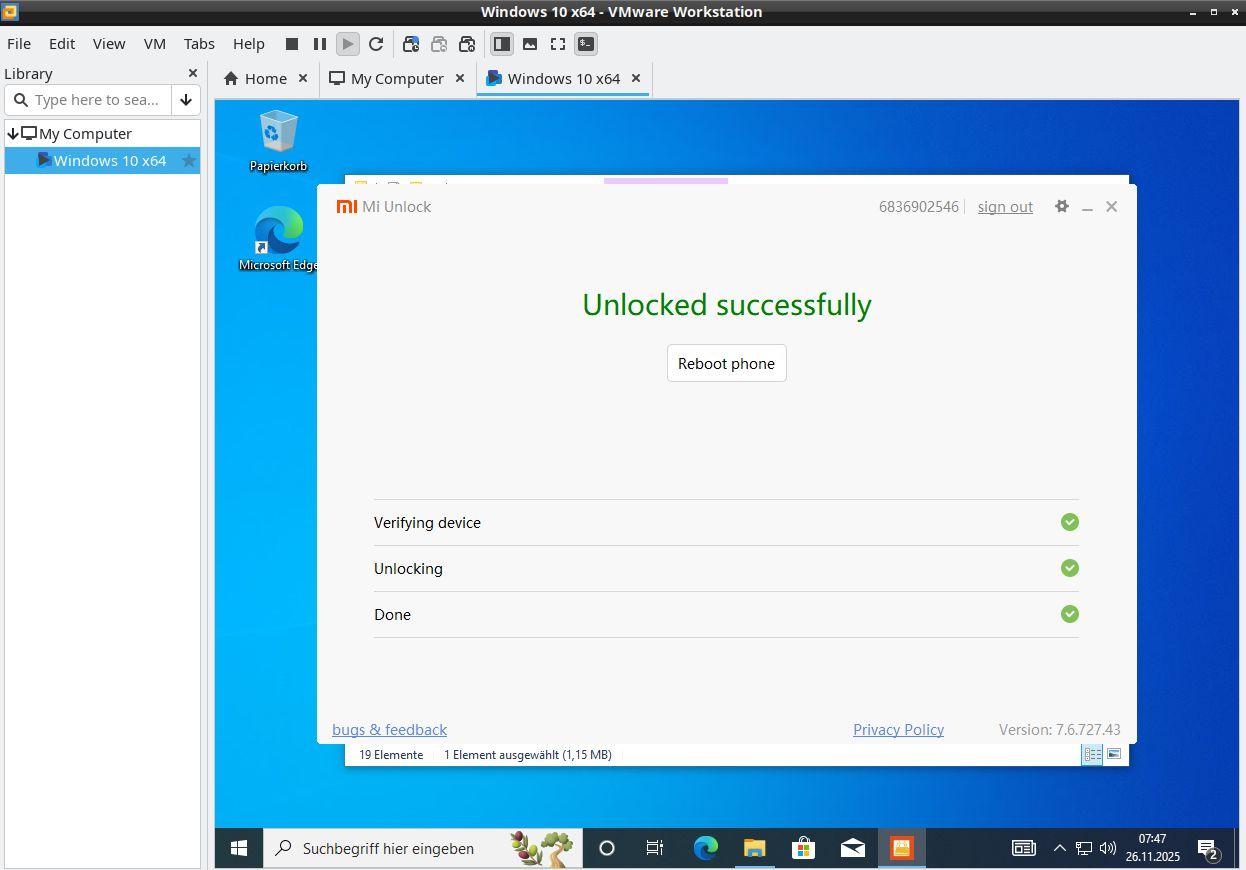This screenshot has width=1246, height=870.
Task: Enter full screen mode icon
Action: pos(558,44)
